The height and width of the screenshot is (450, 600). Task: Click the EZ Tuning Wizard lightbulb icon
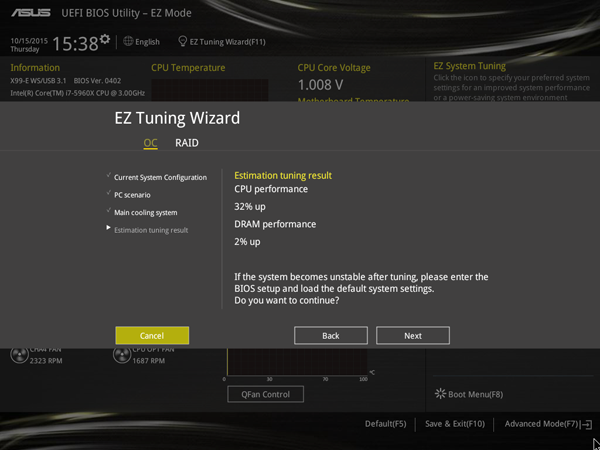click(183, 41)
